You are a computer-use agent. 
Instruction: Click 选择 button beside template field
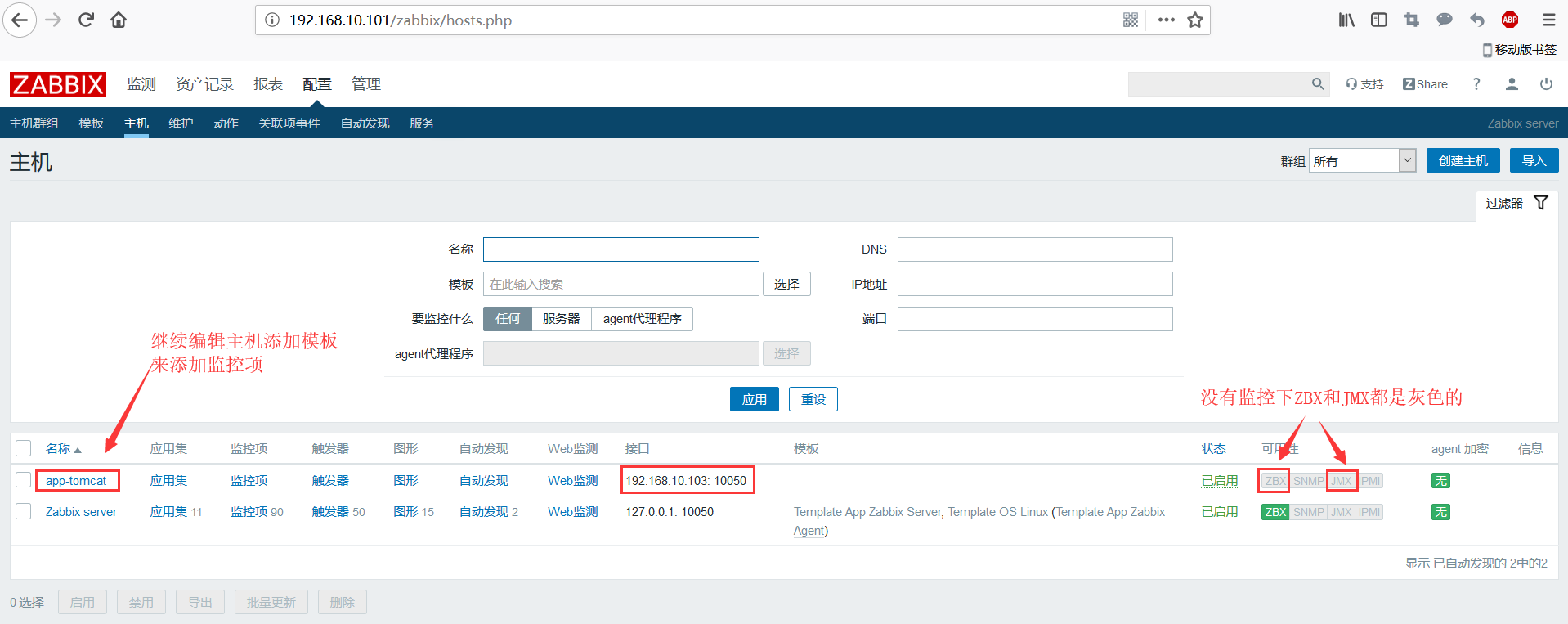pos(786,284)
